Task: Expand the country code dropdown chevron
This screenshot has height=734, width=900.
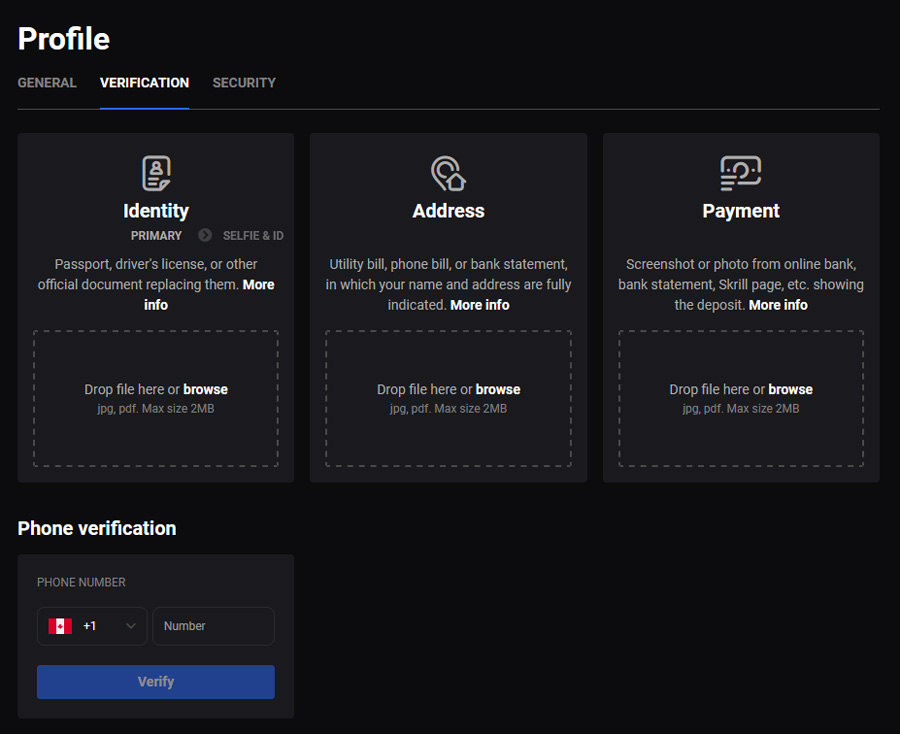Action: tap(131, 626)
